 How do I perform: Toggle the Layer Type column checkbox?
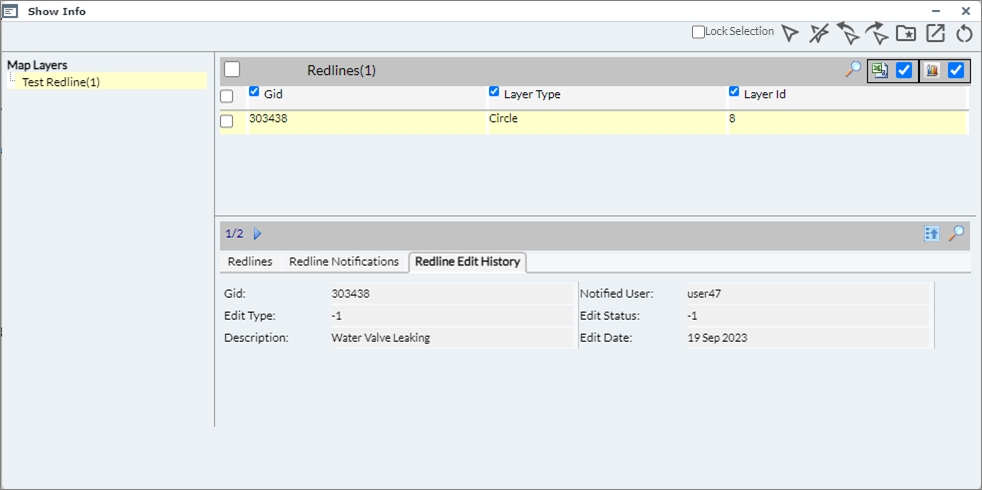[x=494, y=92]
